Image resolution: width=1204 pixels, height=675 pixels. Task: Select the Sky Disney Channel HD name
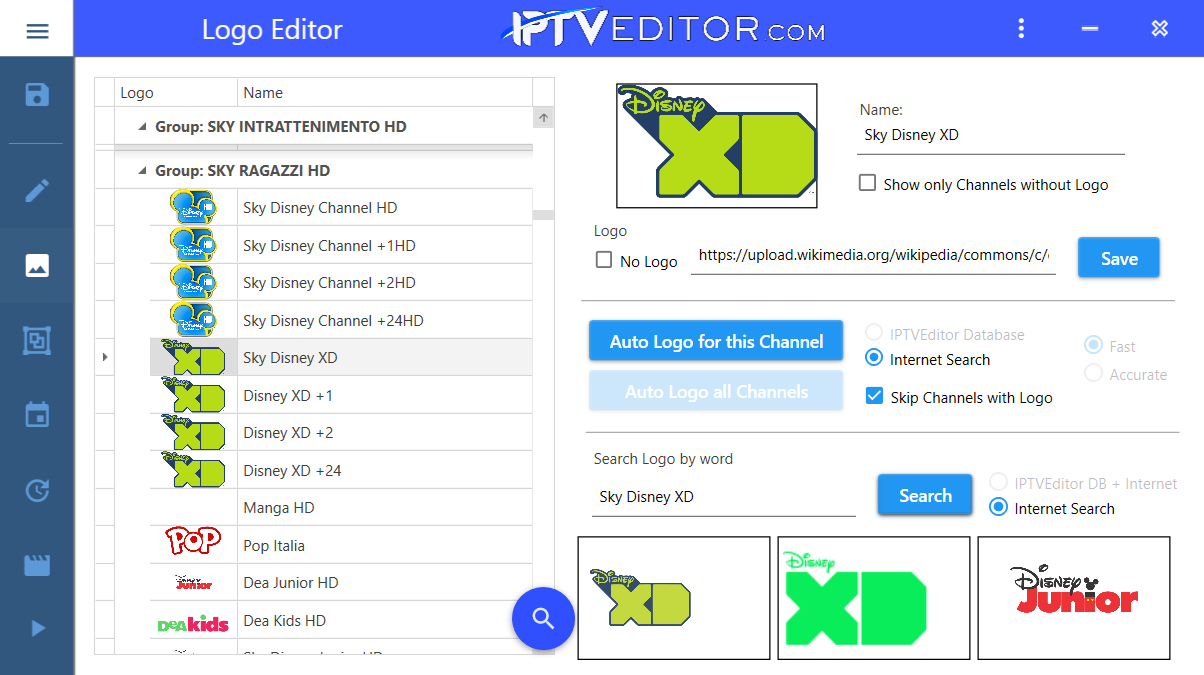(320, 208)
